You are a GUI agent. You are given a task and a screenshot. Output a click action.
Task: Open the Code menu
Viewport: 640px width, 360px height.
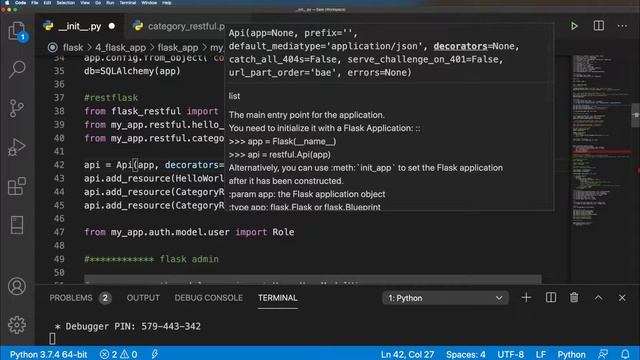tap(20, 3)
